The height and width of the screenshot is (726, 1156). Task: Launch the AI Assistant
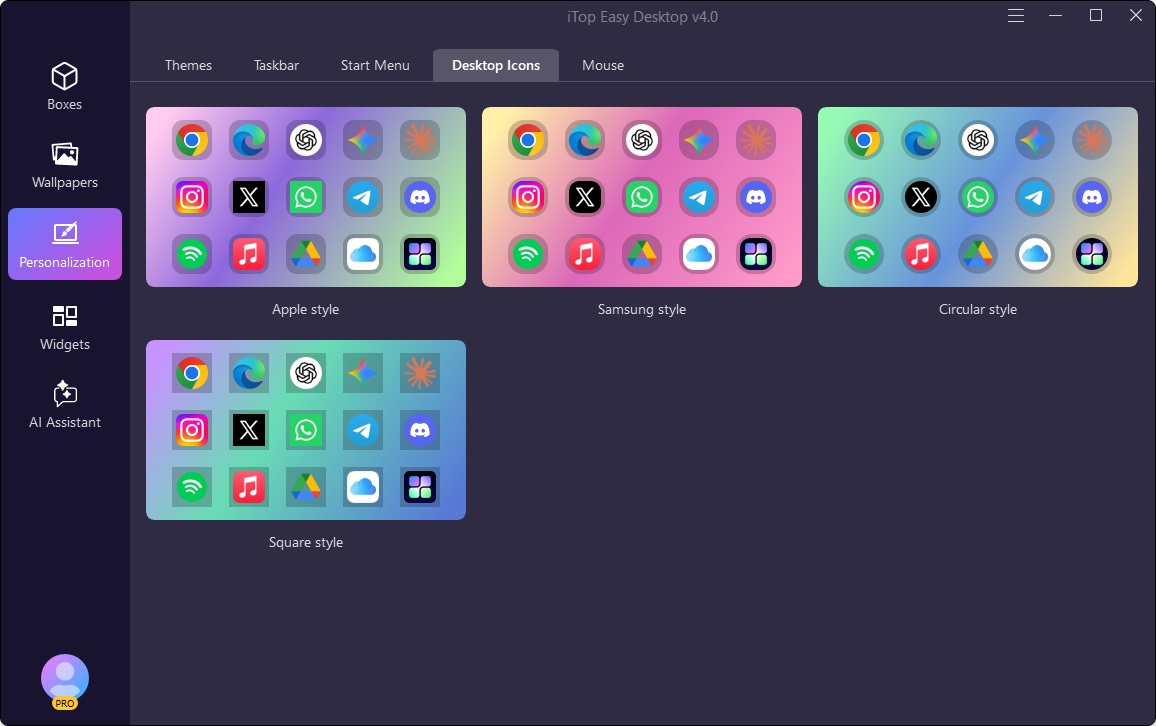64,404
